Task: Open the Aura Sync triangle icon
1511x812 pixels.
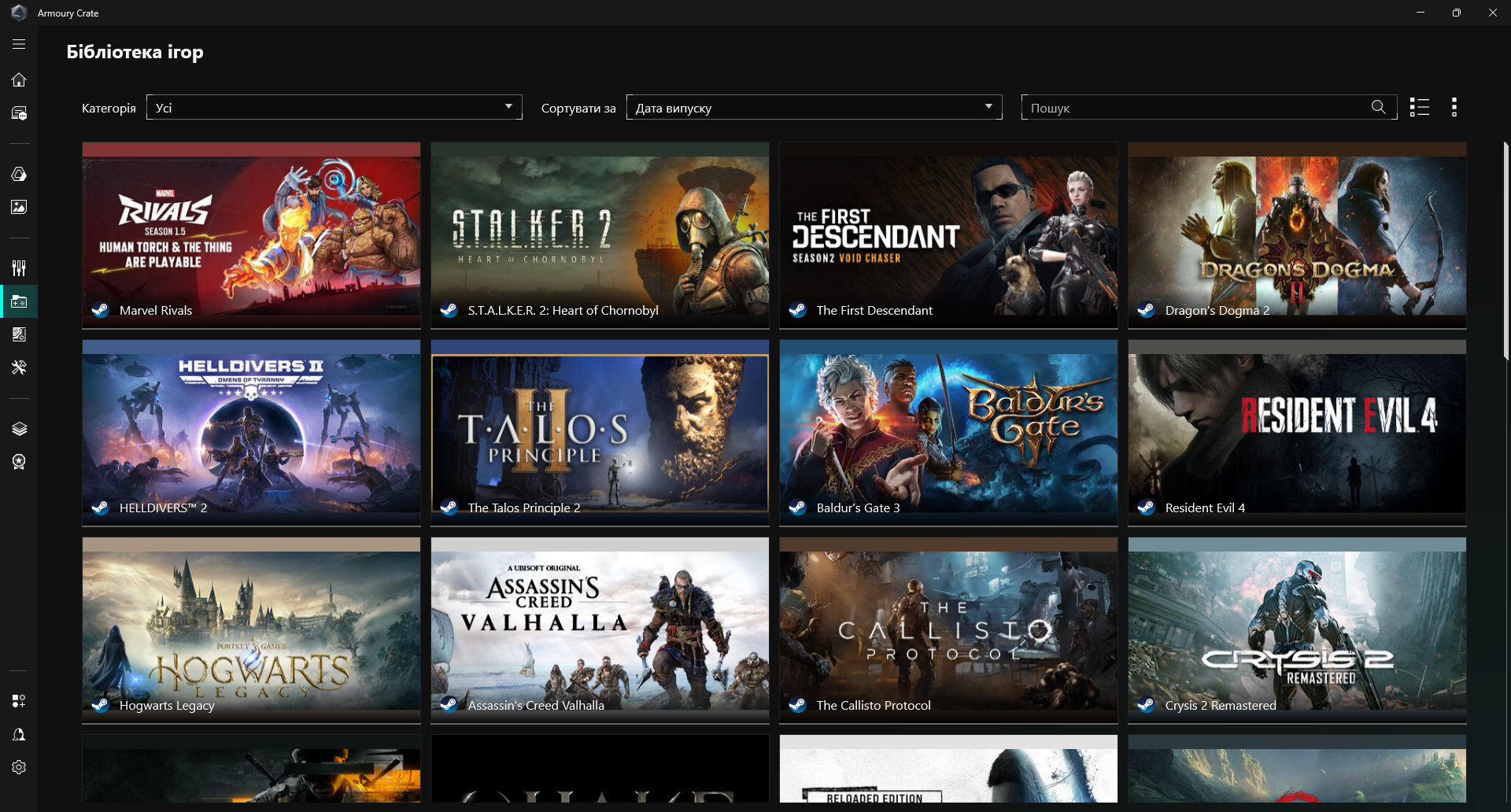Action: tap(19, 174)
